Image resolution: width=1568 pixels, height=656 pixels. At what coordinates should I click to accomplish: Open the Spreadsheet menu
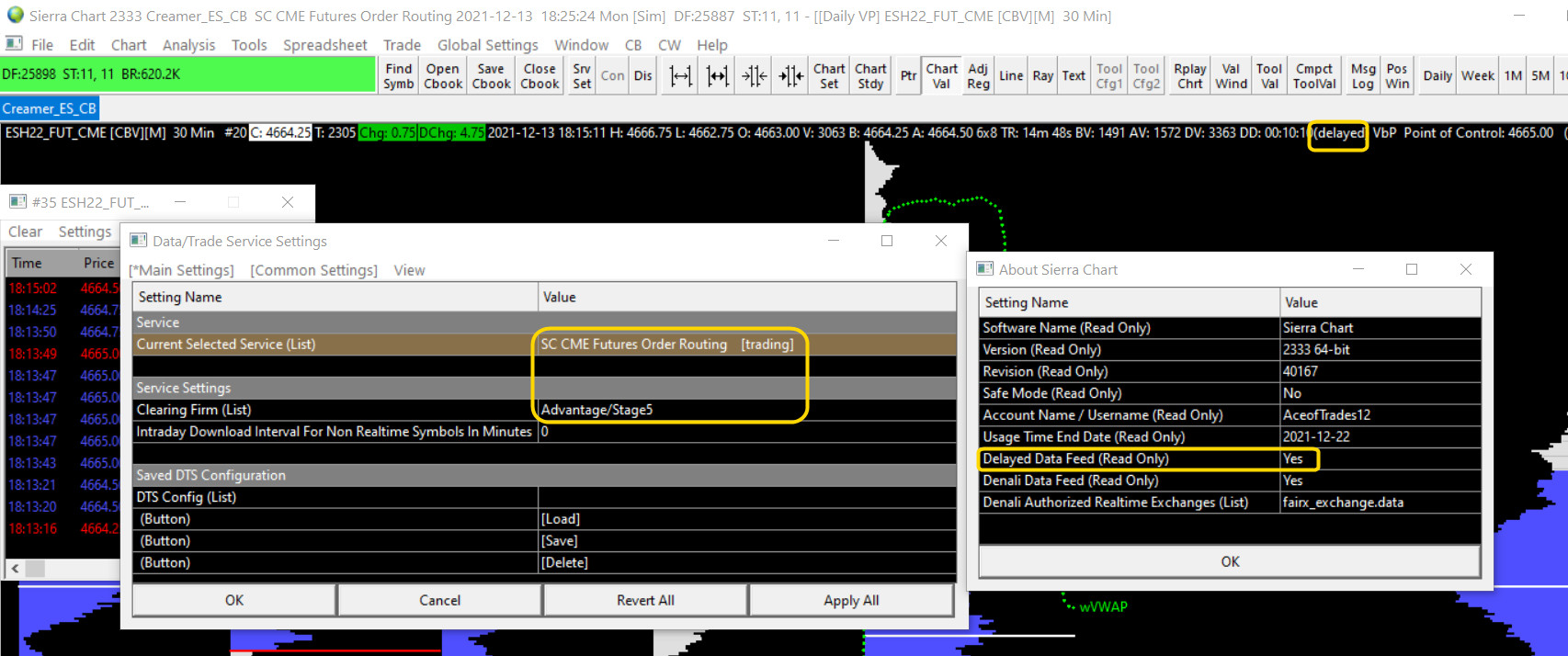(324, 44)
